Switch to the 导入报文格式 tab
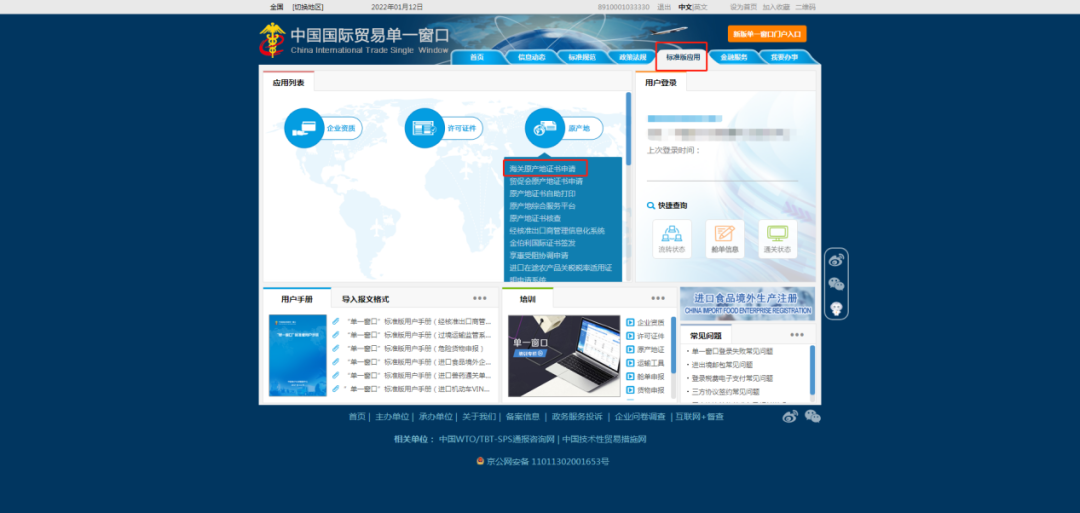 tap(365, 299)
